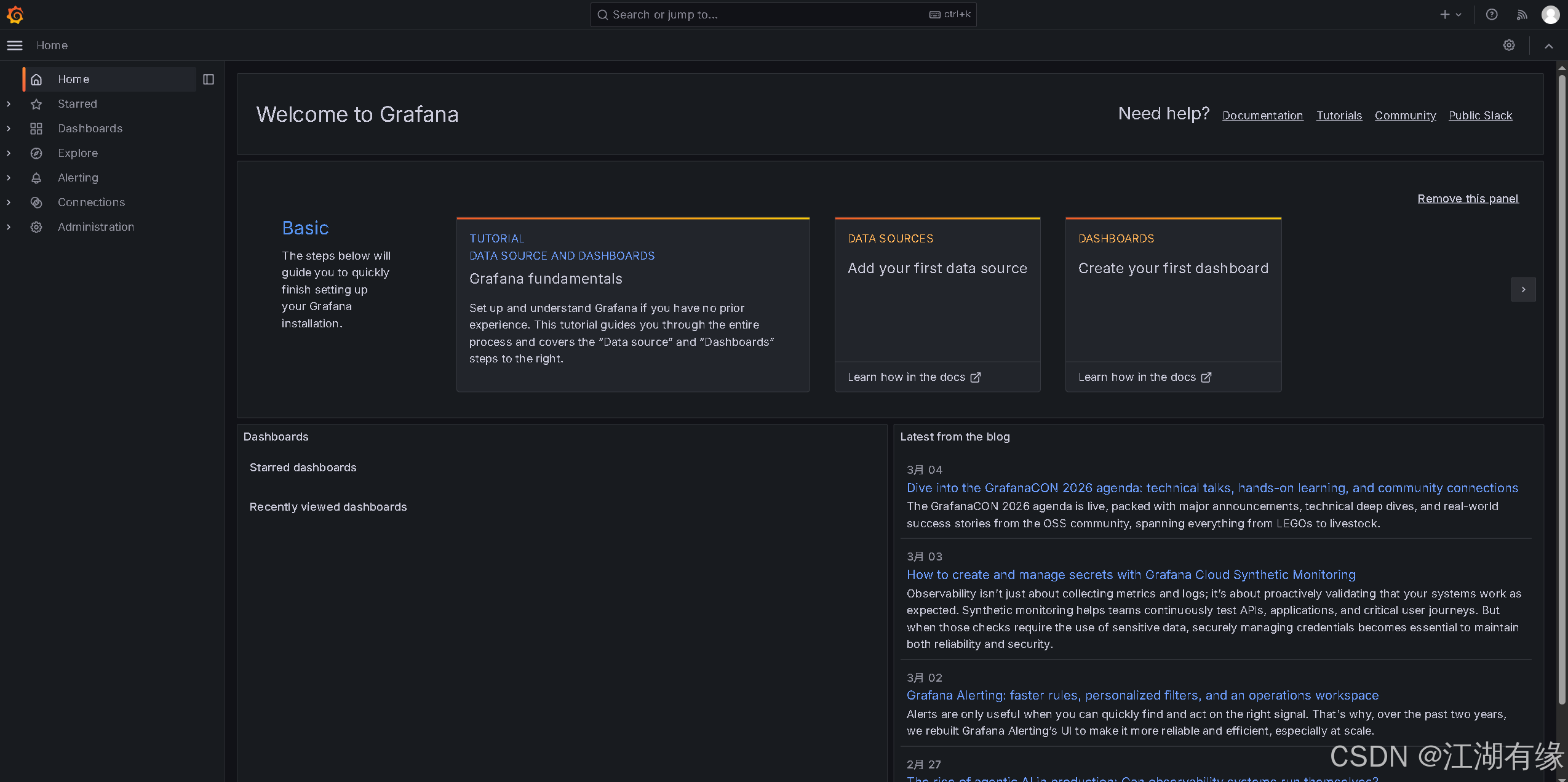The image size is (1568, 782).
Task: Open Administration in the sidebar
Action: (96, 227)
